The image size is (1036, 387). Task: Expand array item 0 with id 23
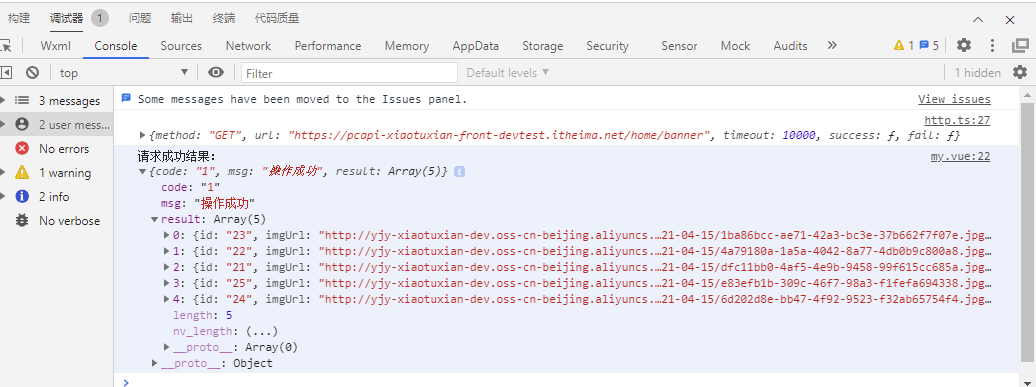pos(166,234)
